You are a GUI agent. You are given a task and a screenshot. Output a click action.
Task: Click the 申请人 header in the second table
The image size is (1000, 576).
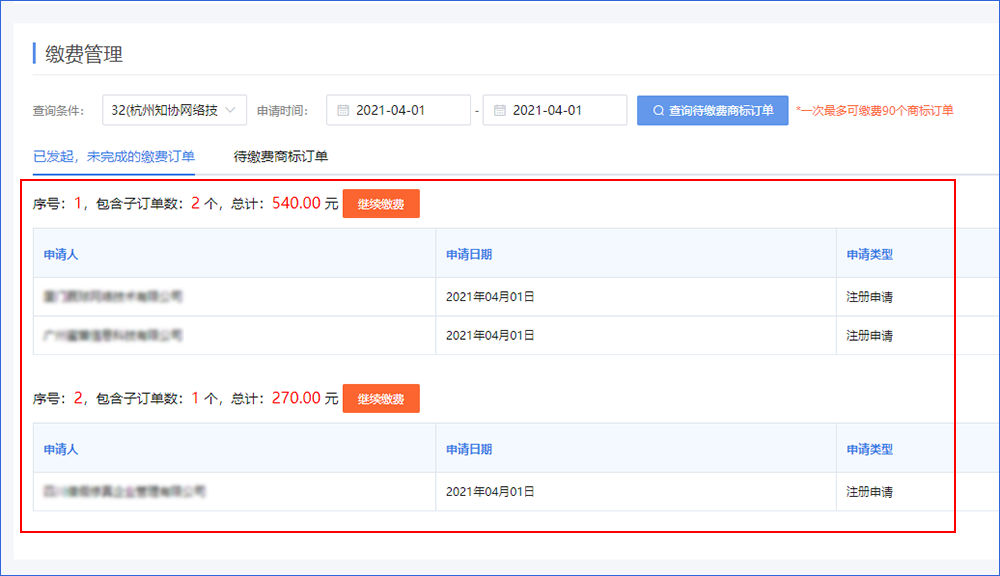pos(61,449)
